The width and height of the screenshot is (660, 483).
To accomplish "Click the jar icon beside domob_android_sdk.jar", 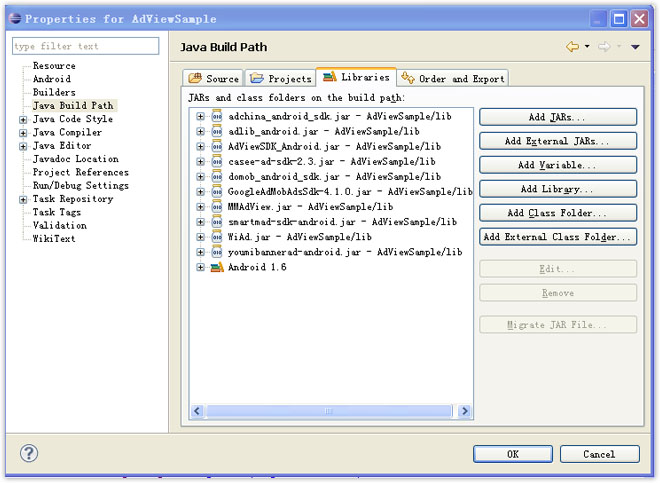I will pos(216,177).
